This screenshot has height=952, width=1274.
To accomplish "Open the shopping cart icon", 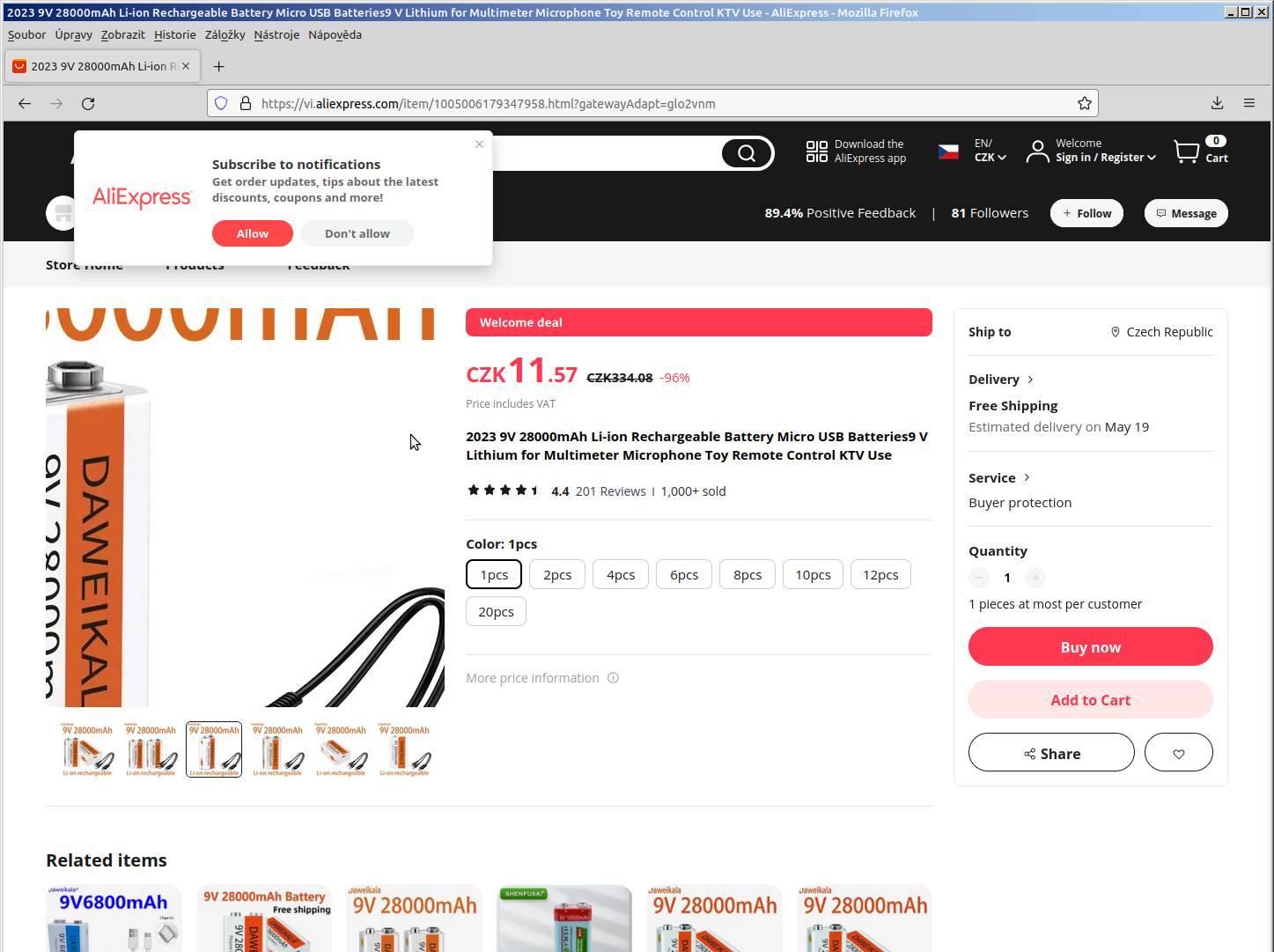I will (x=1186, y=151).
